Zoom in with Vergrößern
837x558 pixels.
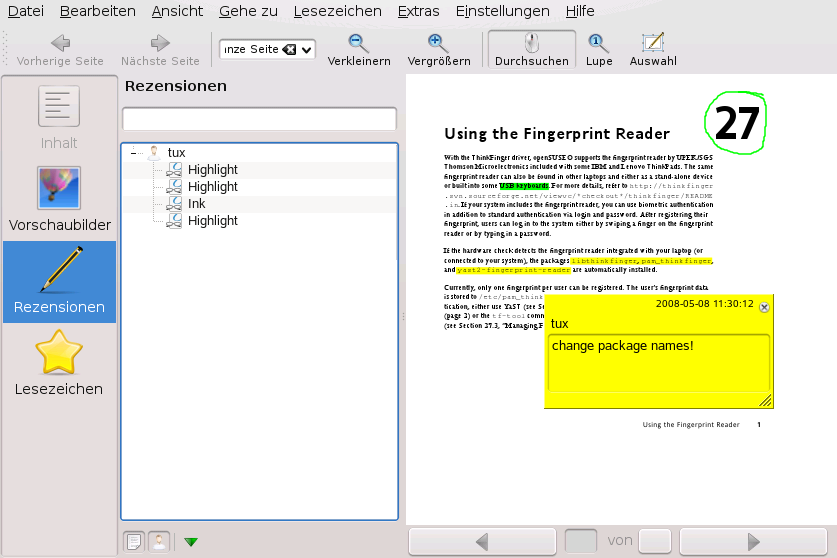(x=439, y=50)
